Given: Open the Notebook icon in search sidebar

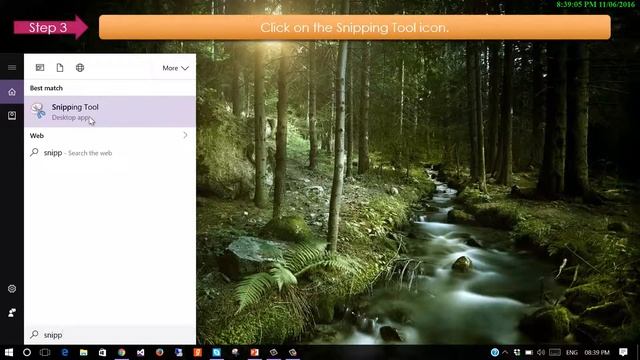Looking at the screenshot, I should [x=12, y=116].
